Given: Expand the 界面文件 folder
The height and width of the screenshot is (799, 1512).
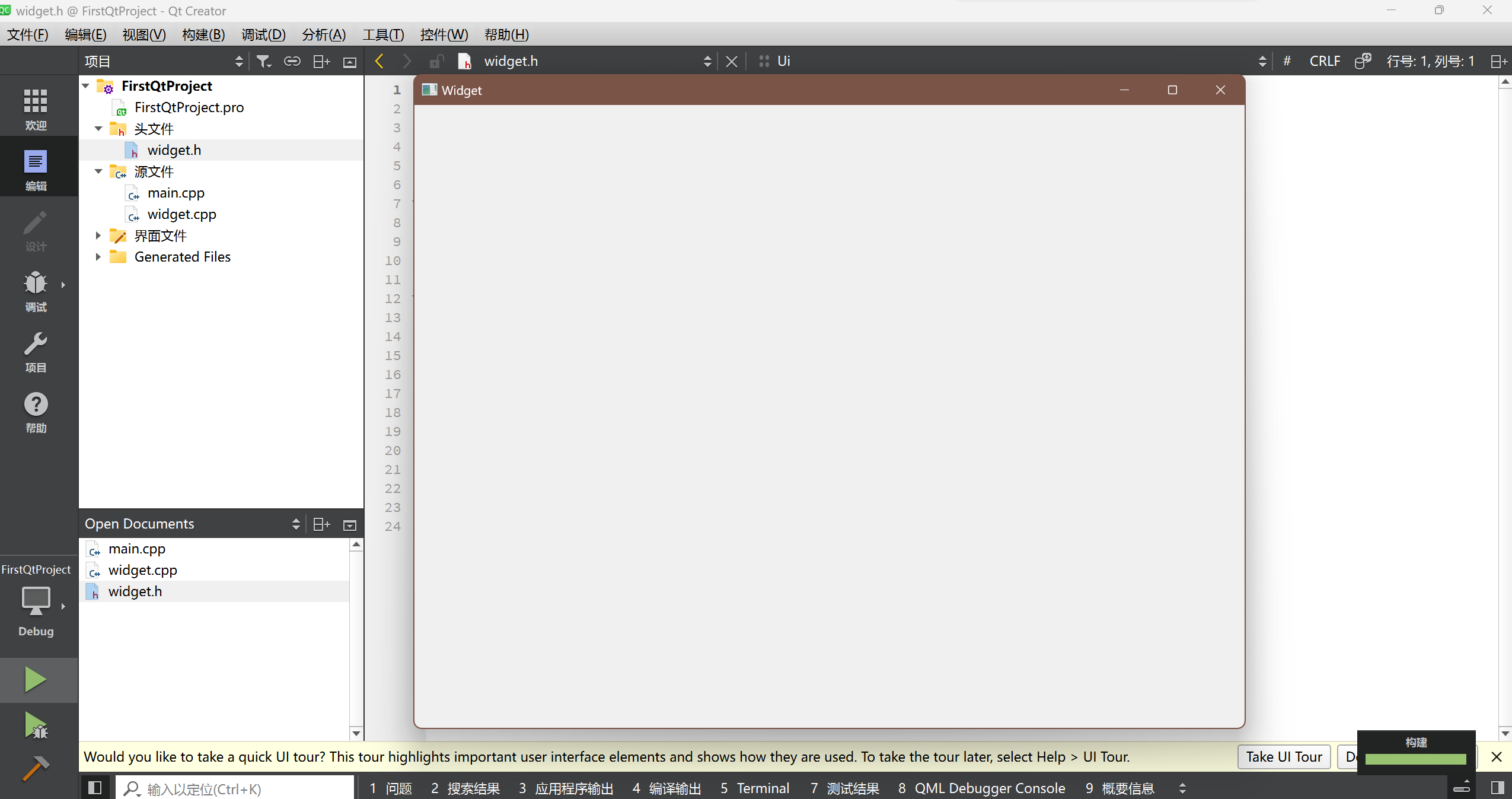Looking at the screenshot, I should (99, 235).
